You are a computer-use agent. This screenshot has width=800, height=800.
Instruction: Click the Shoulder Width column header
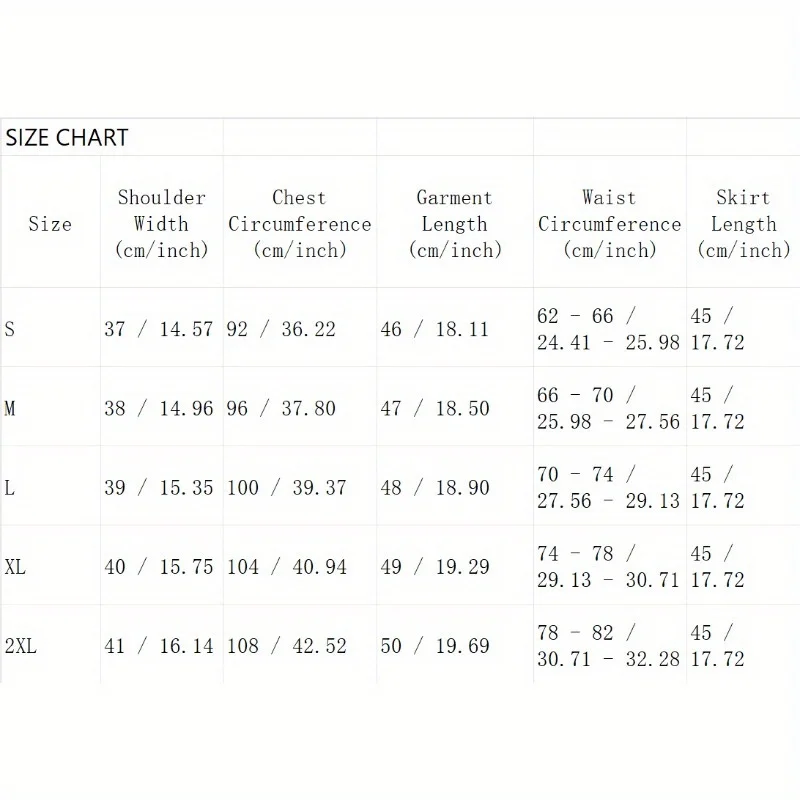click(x=161, y=224)
